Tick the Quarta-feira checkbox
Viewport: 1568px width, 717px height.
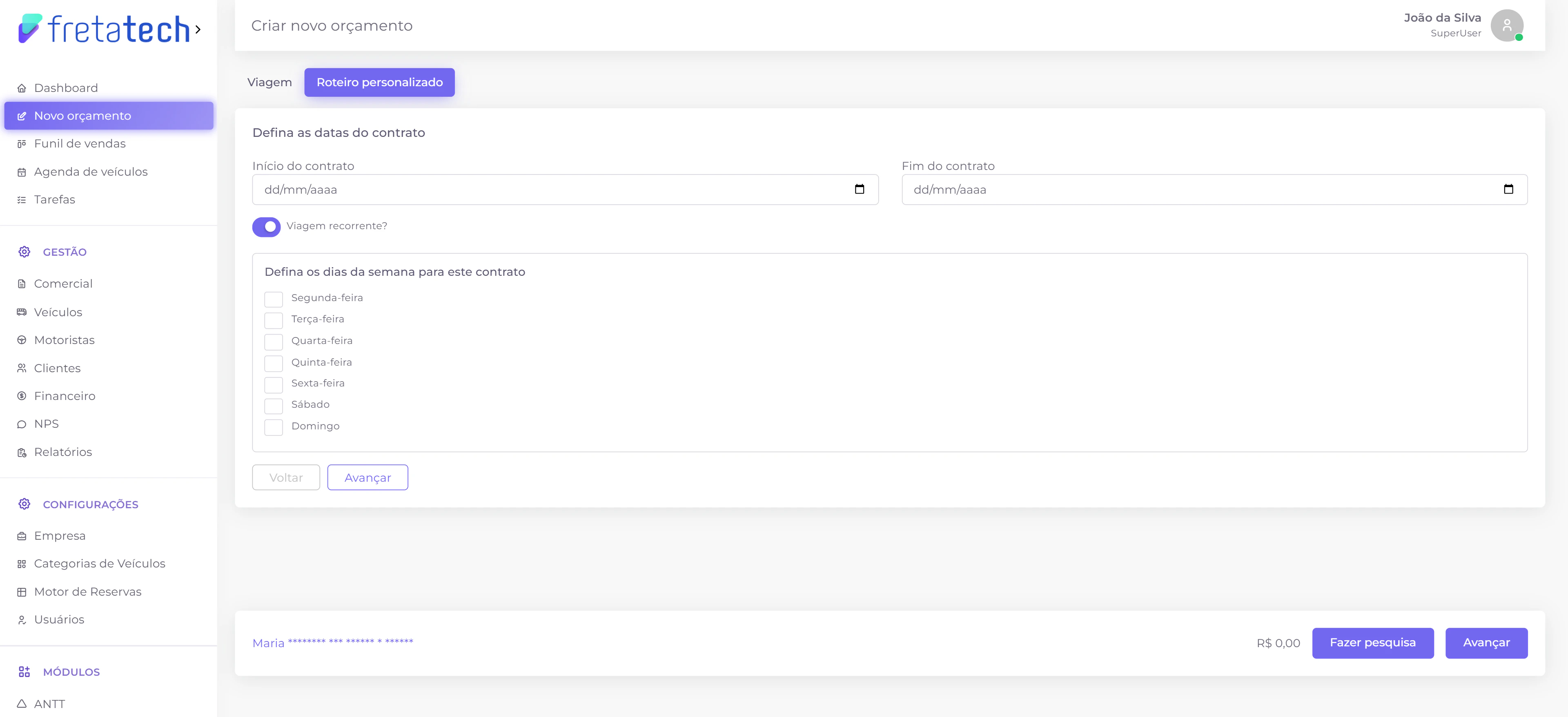point(273,342)
